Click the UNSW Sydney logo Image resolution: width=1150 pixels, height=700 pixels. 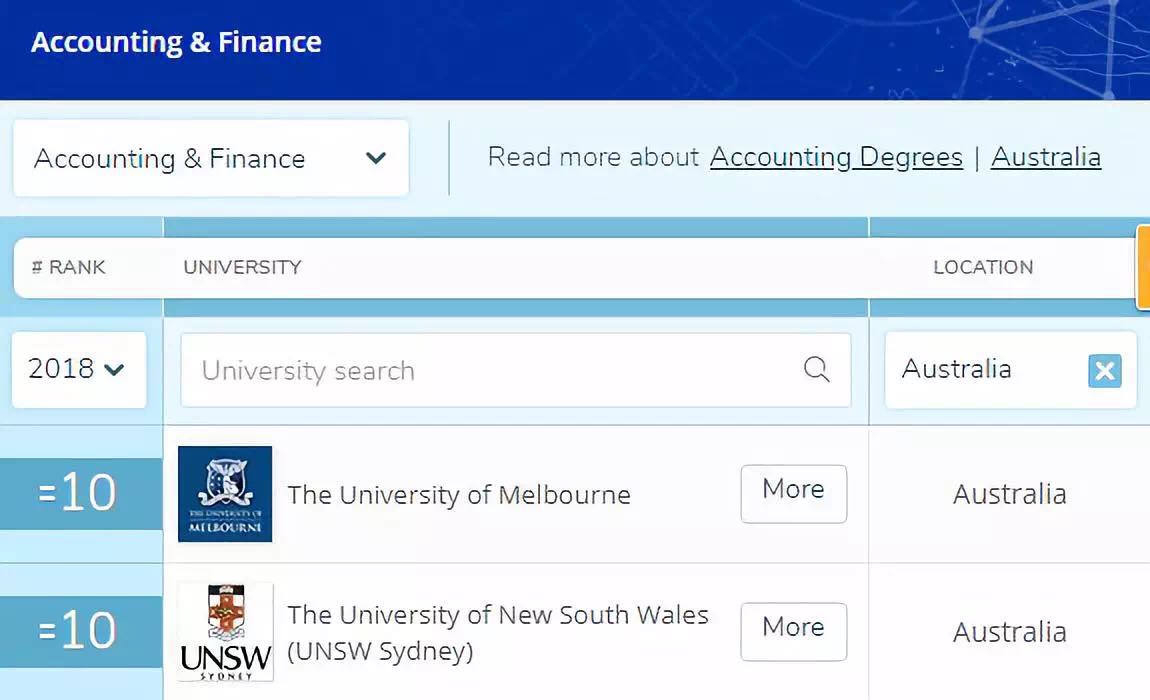pyautogui.click(x=225, y=632)
